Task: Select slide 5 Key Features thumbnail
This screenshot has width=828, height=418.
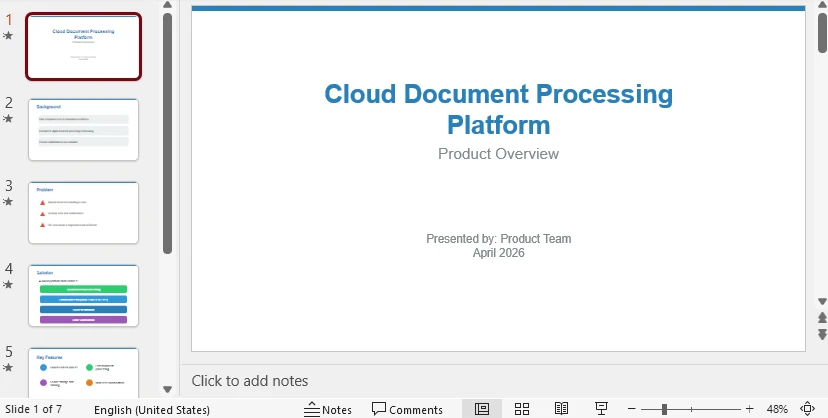Action: click(83, 373)
